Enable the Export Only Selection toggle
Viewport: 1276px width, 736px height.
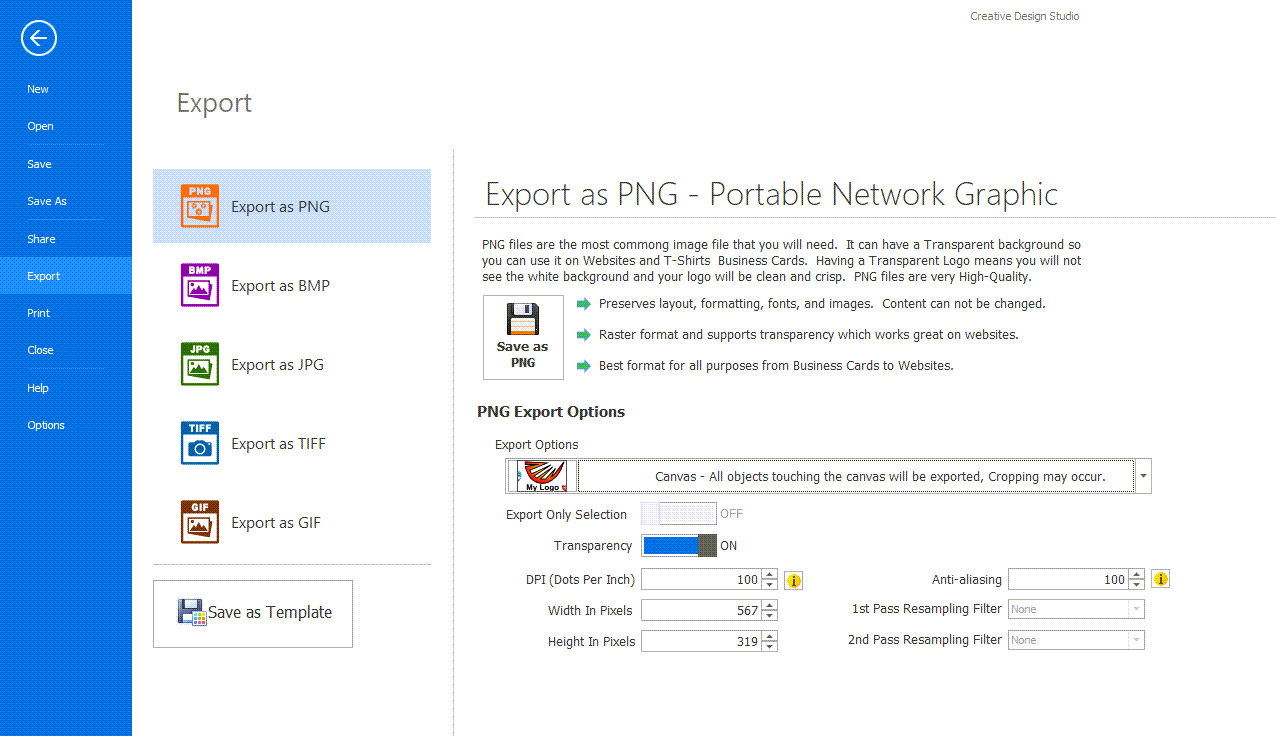pos(679,514)
